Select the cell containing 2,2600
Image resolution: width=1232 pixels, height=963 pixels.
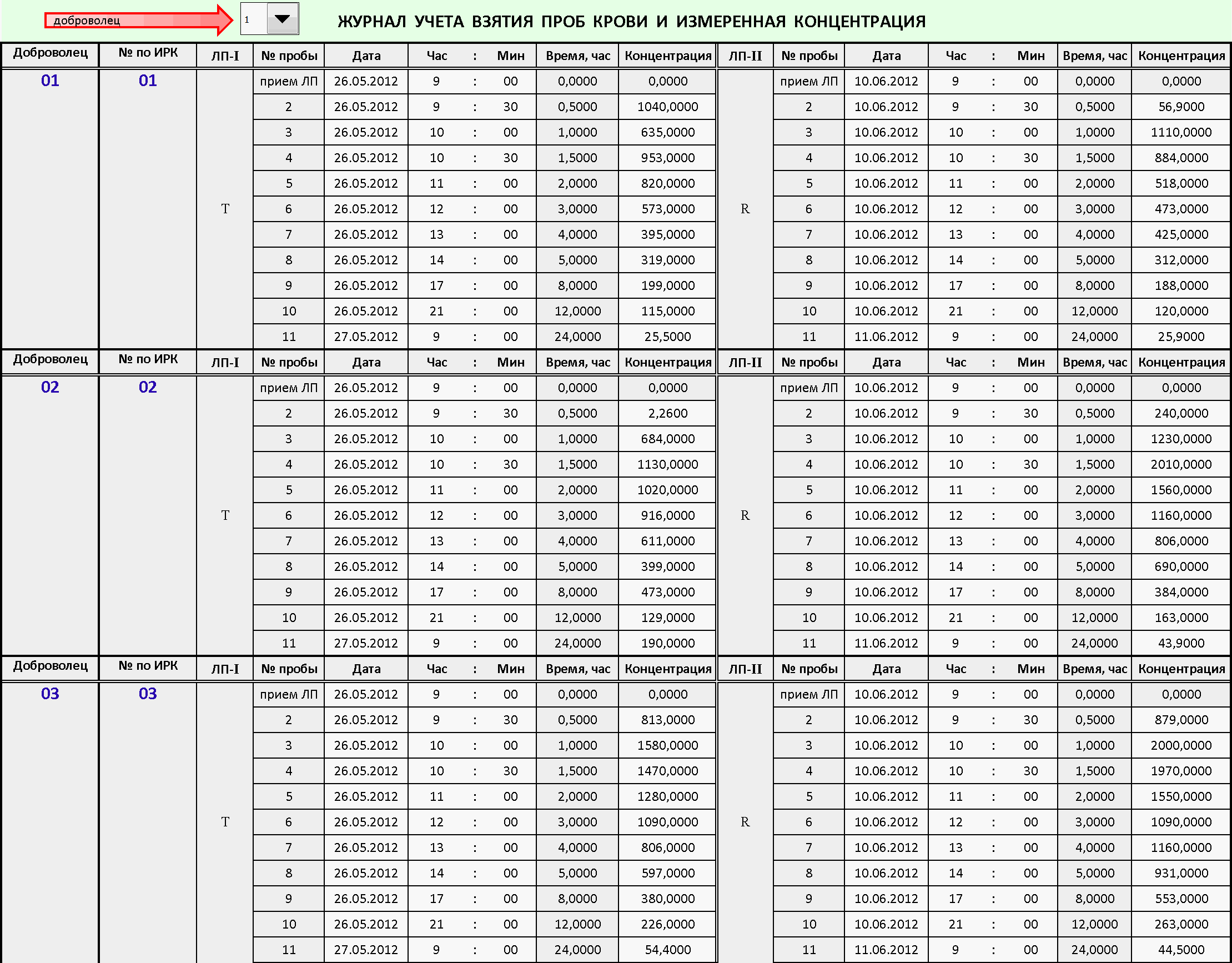point(667,413)
